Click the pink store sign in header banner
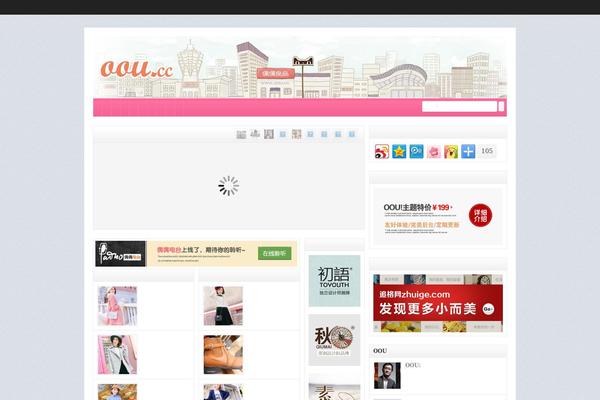The width and height of the screenshot is (600, 400). pos(276,73)
